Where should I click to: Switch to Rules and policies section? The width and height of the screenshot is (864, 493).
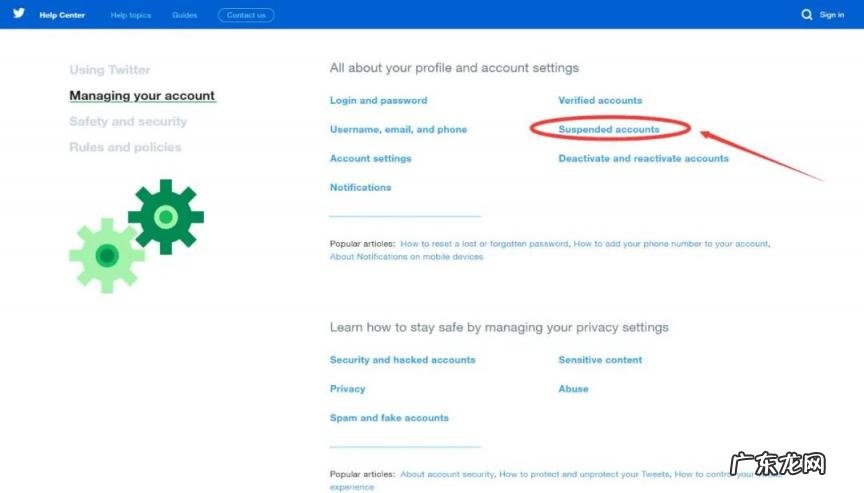click(x=125, y=148)
